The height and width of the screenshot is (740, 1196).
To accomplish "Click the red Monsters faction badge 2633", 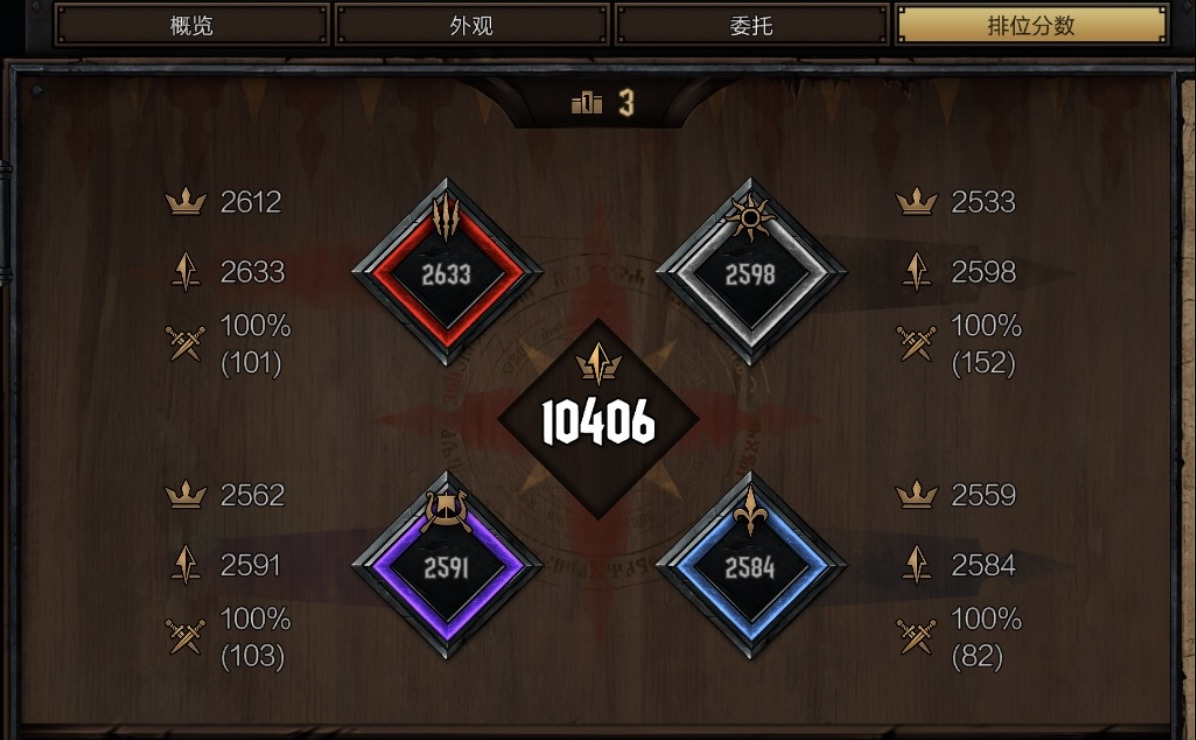I will tap(447, 272).
